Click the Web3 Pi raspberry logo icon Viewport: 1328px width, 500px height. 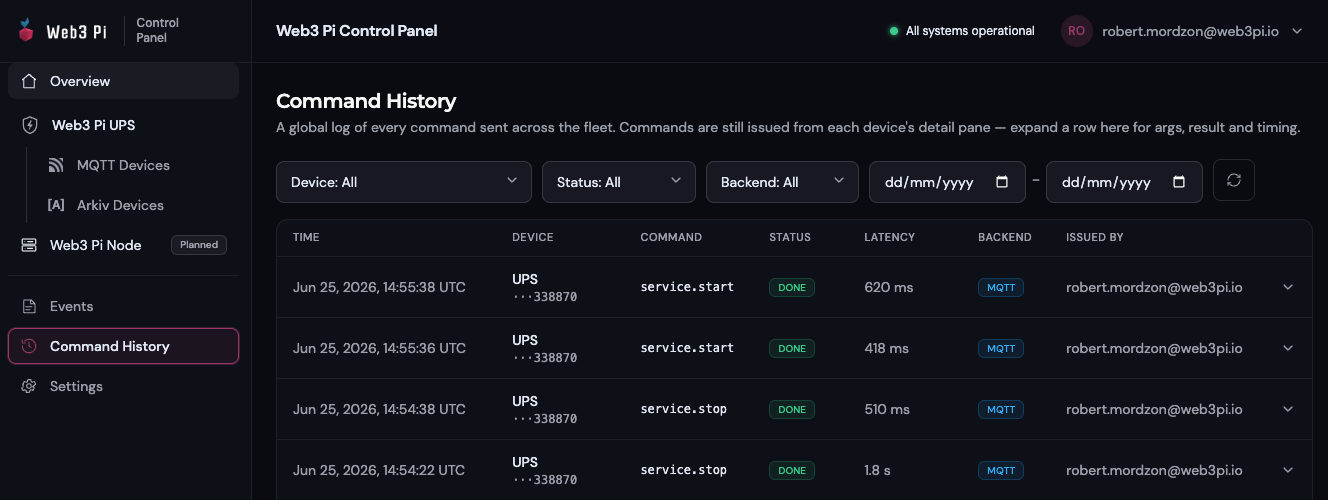[x=26, y=30]
